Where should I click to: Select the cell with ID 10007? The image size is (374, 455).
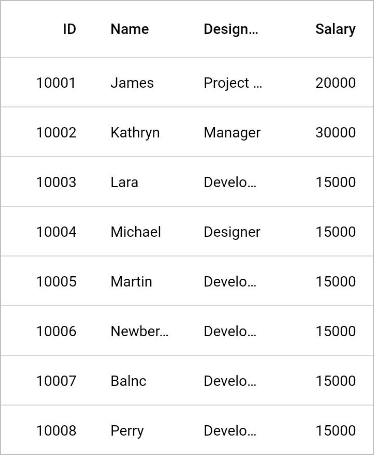point(47,380)
